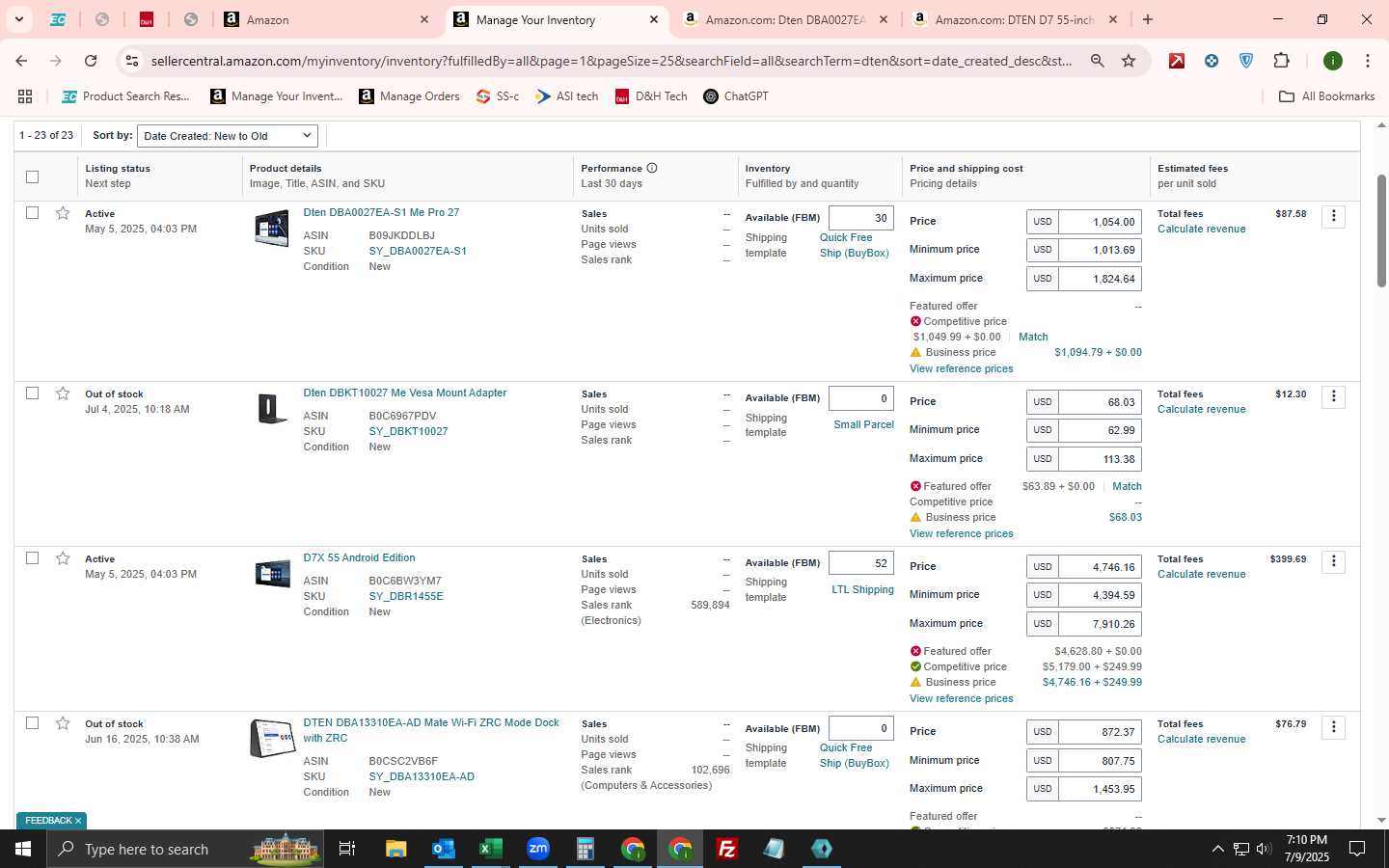
Task: Bookmark this page with the star icon
Action: tap(1129, 61)
